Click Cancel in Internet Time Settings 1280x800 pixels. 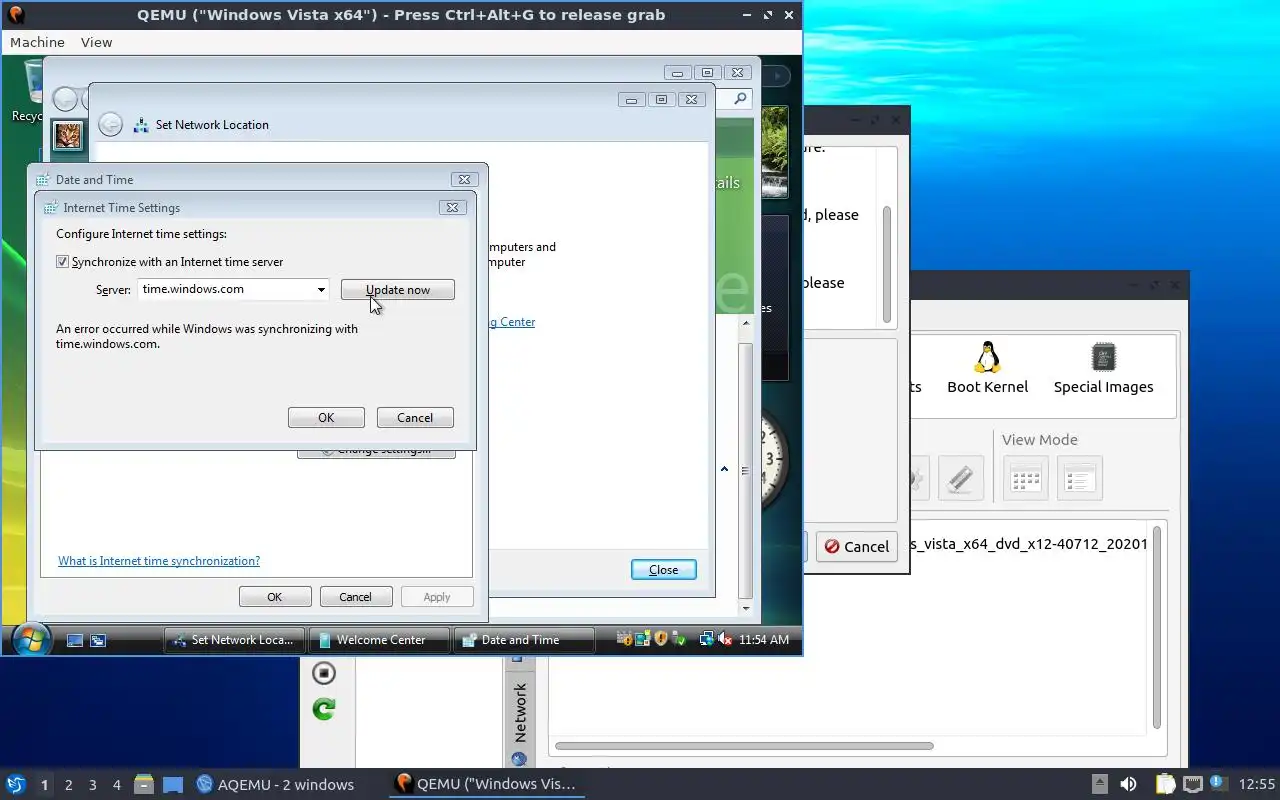[x=415, y=418]
